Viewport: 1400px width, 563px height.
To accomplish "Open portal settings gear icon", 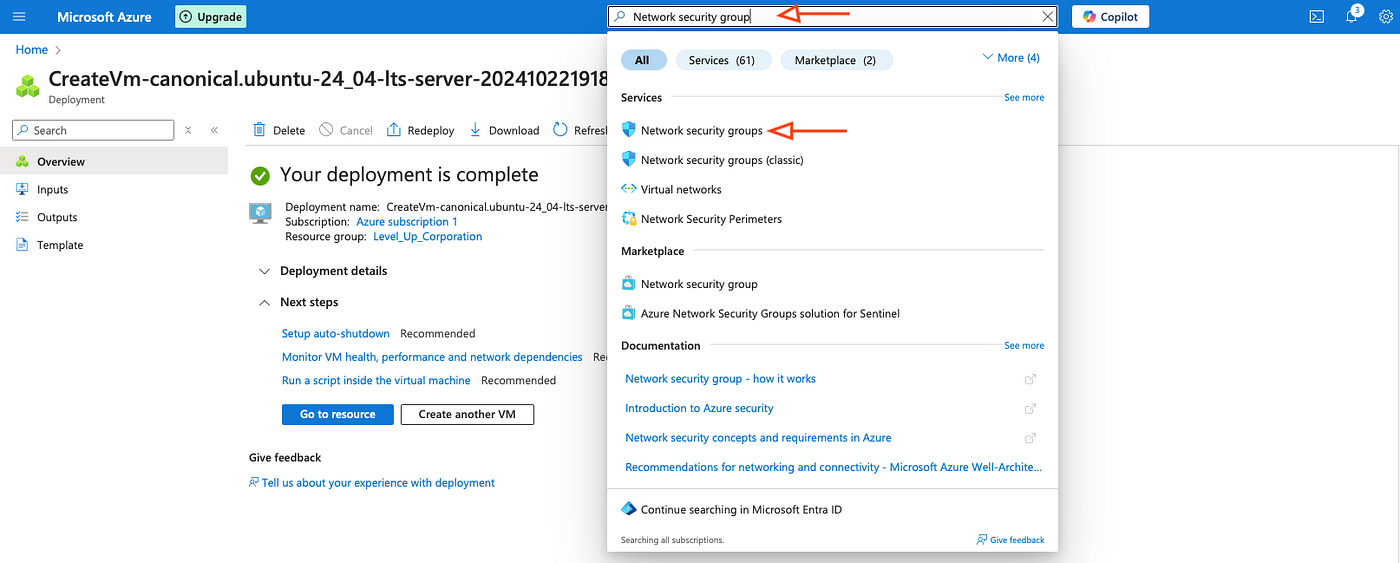I will (x=1388, y=17).
